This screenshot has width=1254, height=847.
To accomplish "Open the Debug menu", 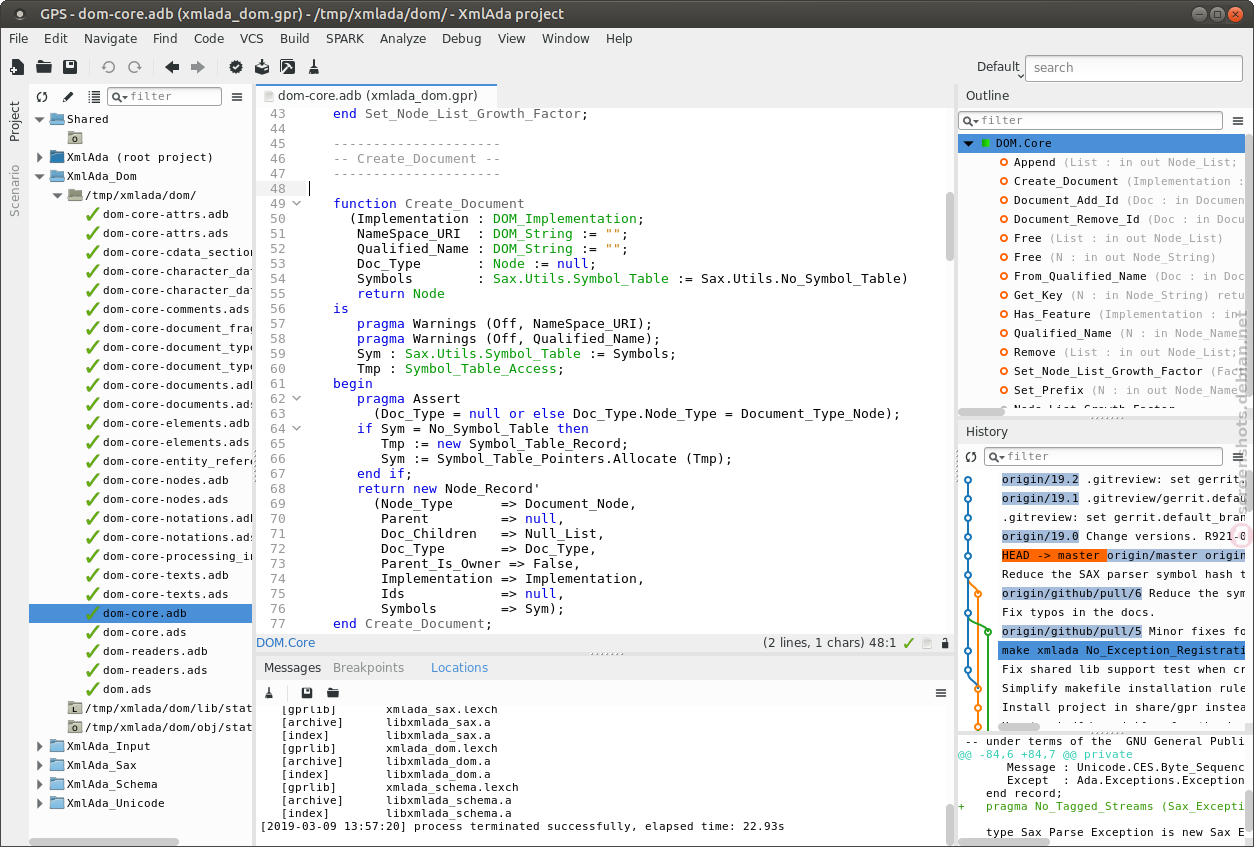I will [462, 38].
